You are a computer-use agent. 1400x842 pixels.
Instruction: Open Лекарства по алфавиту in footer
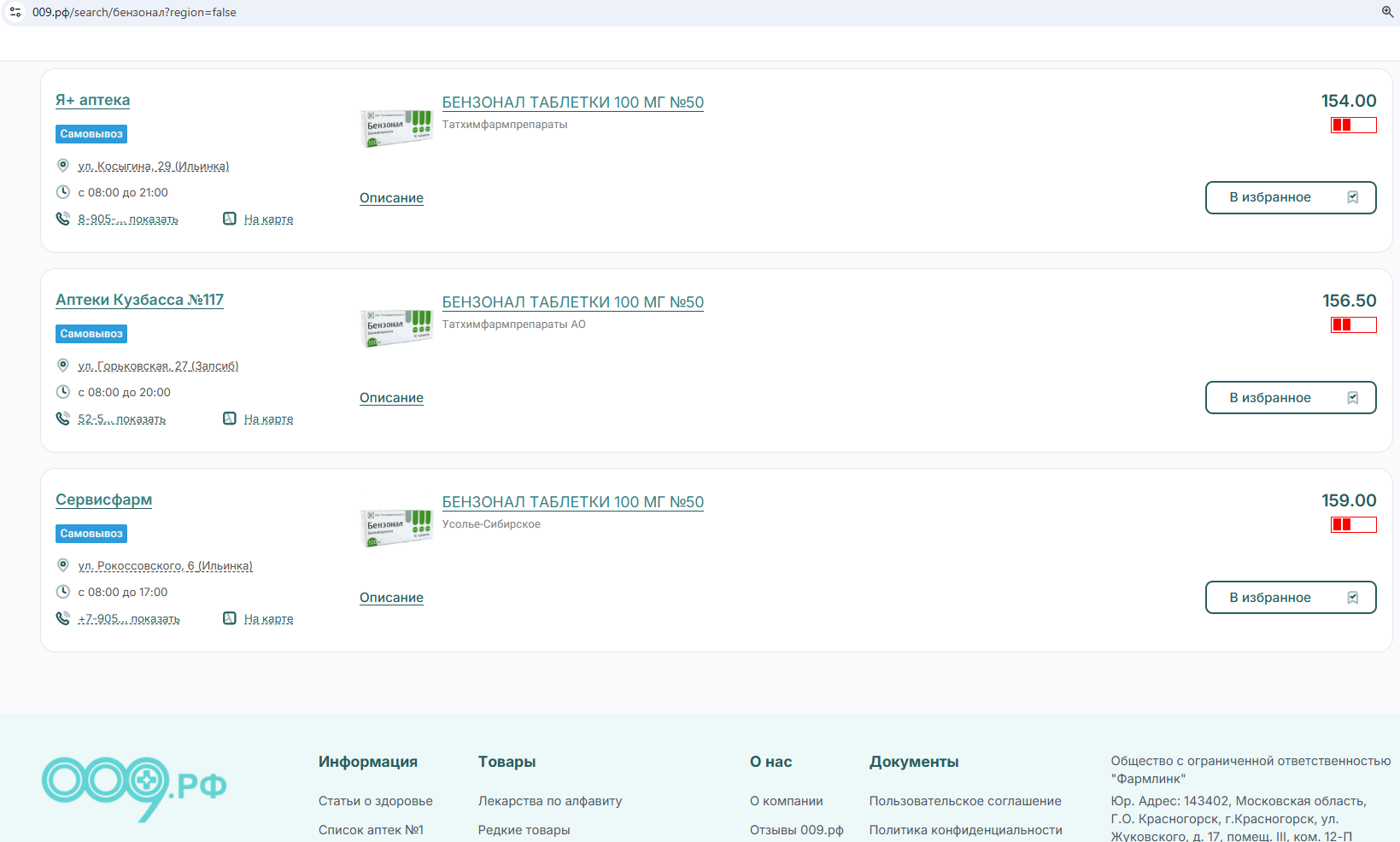tap(549, 801)
